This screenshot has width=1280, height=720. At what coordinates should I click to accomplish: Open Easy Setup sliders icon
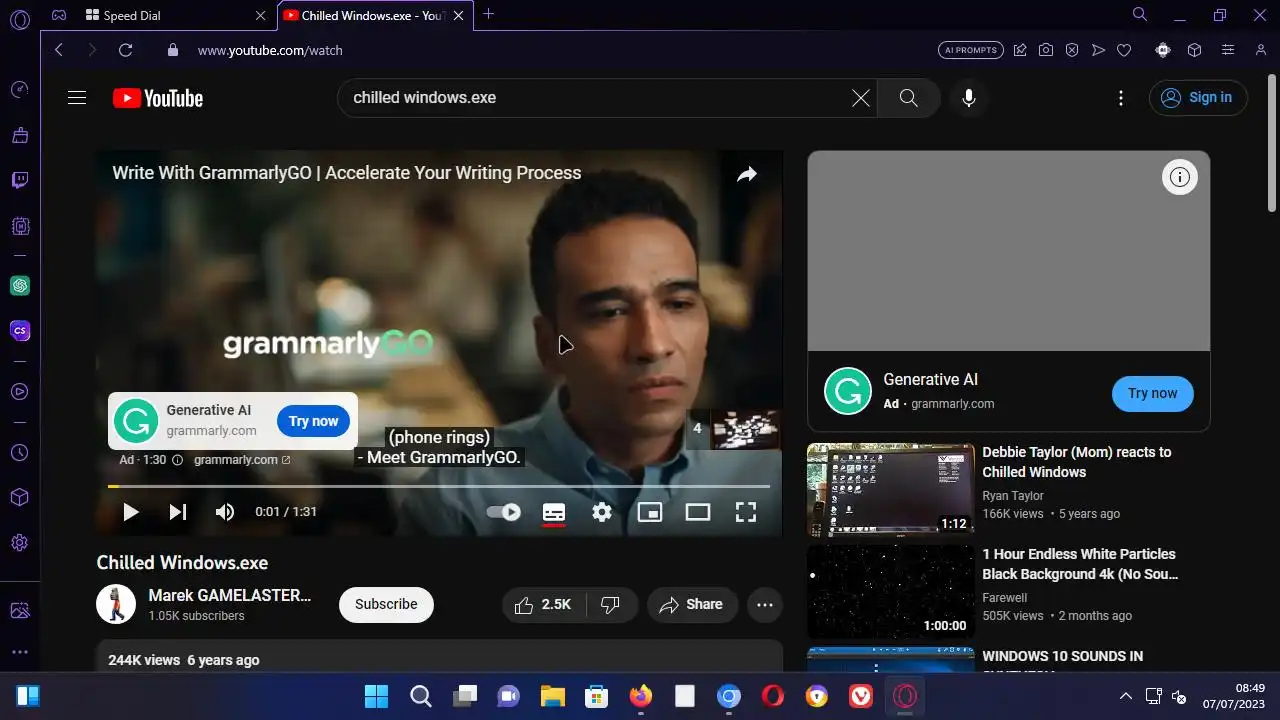[x=1228, y=50]
